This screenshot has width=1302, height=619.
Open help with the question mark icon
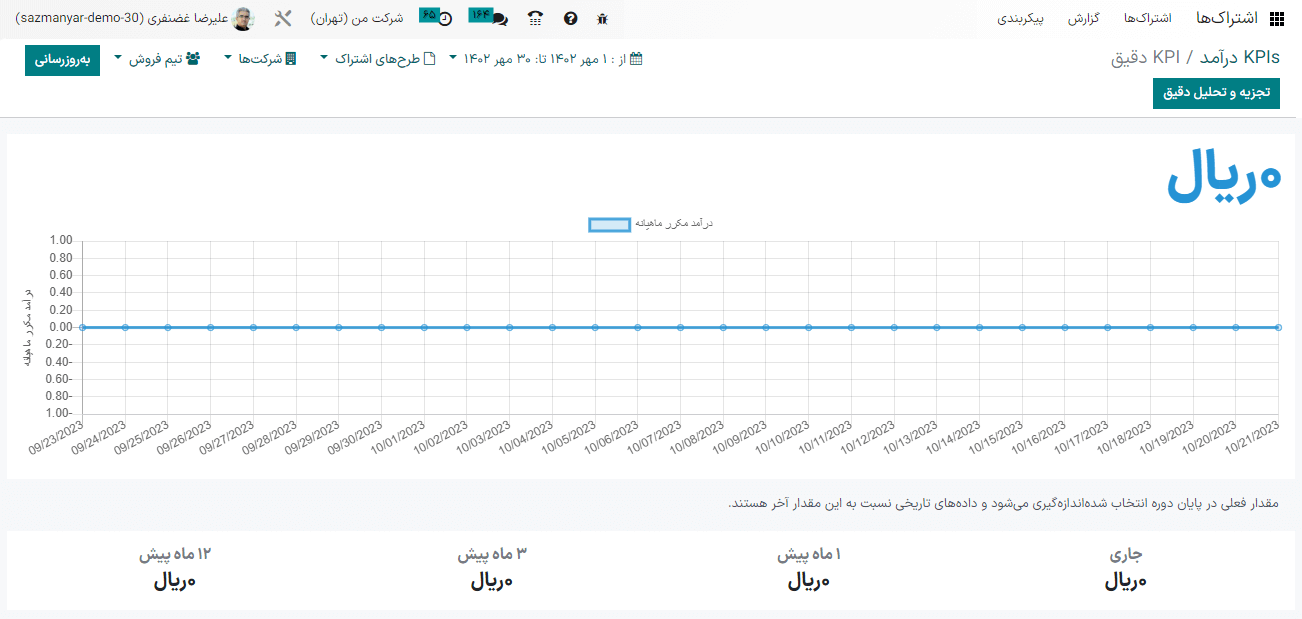pyautogui.click(x=570, y=18)
